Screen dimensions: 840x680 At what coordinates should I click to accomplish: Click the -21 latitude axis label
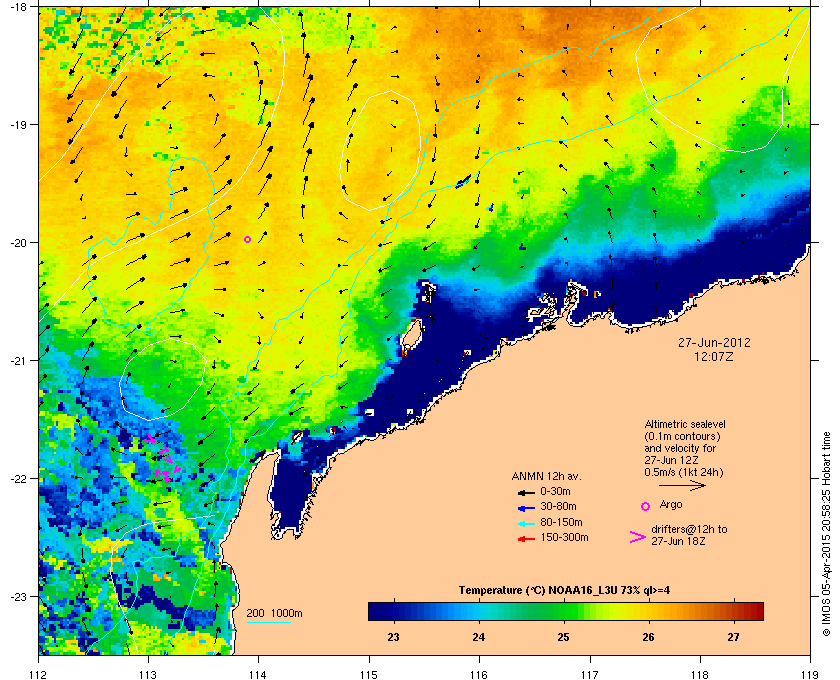18,360
